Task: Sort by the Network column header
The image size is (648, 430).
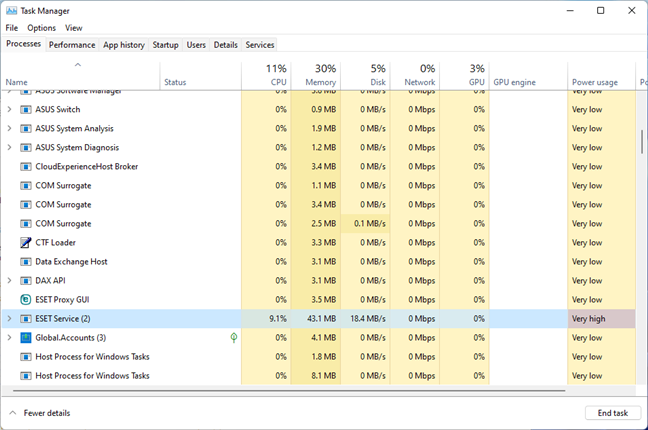Action: (415, 76)
